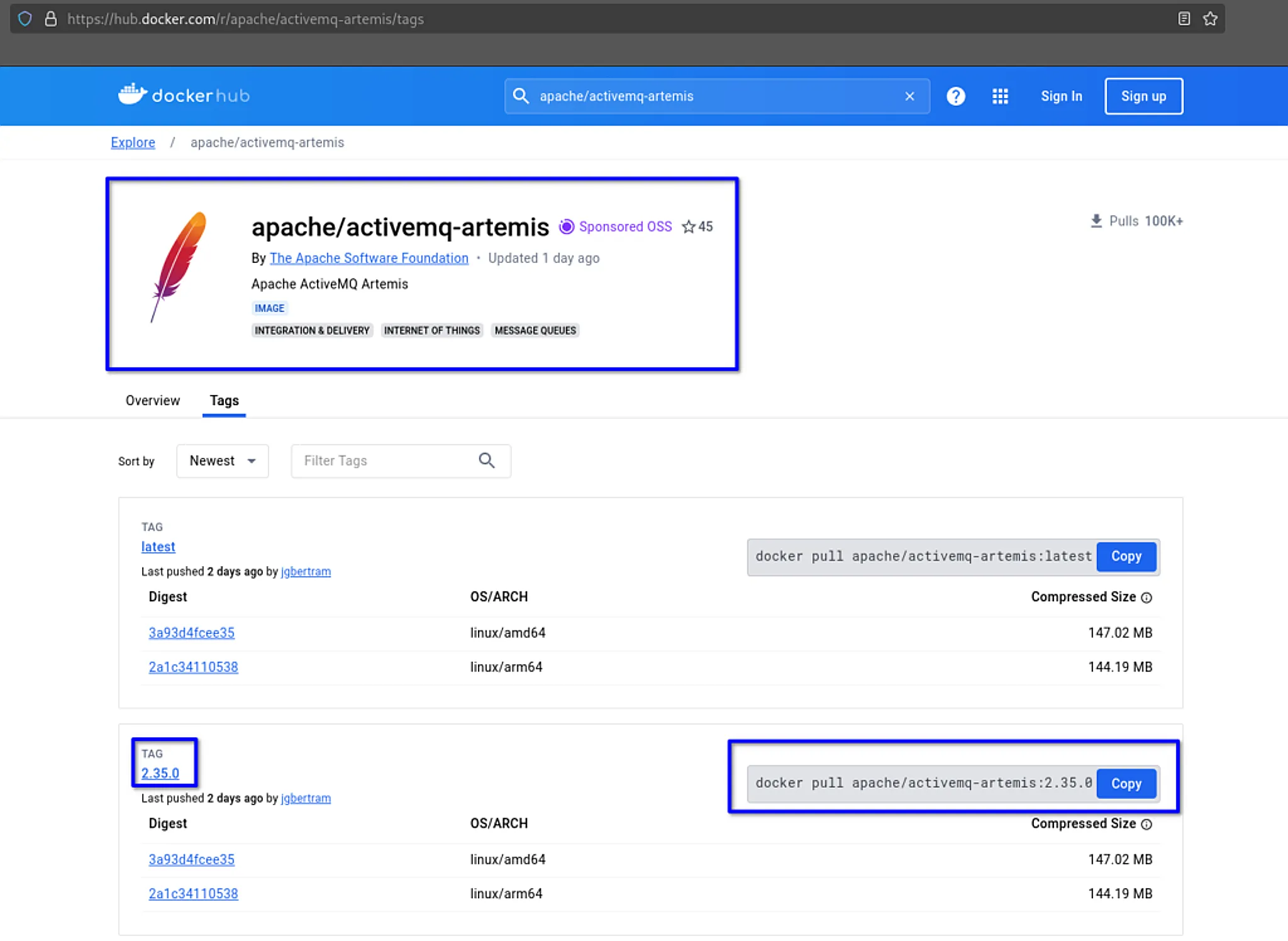Click the info icon beside the 2.35.0 Compressed Size
Viewport: 1288px width, 941px height.
pyautogui.click(x=1146, y=824)
